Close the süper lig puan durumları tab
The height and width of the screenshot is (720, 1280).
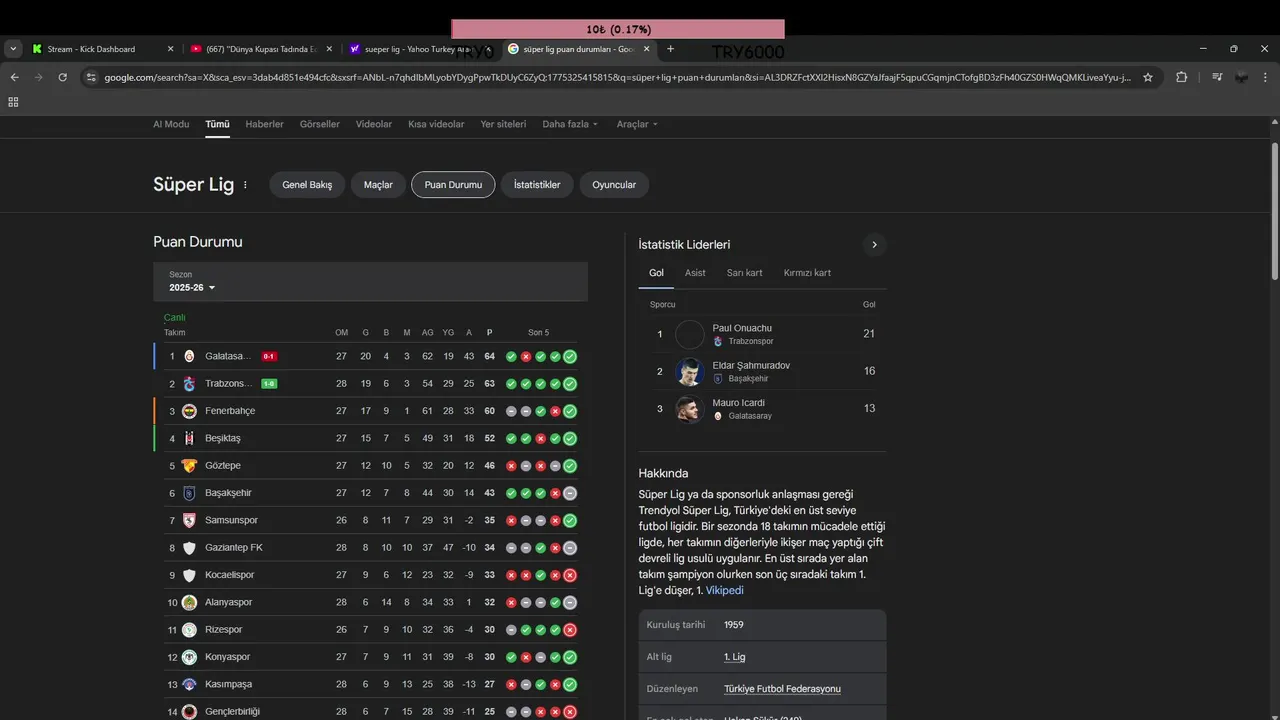[647, 49]
